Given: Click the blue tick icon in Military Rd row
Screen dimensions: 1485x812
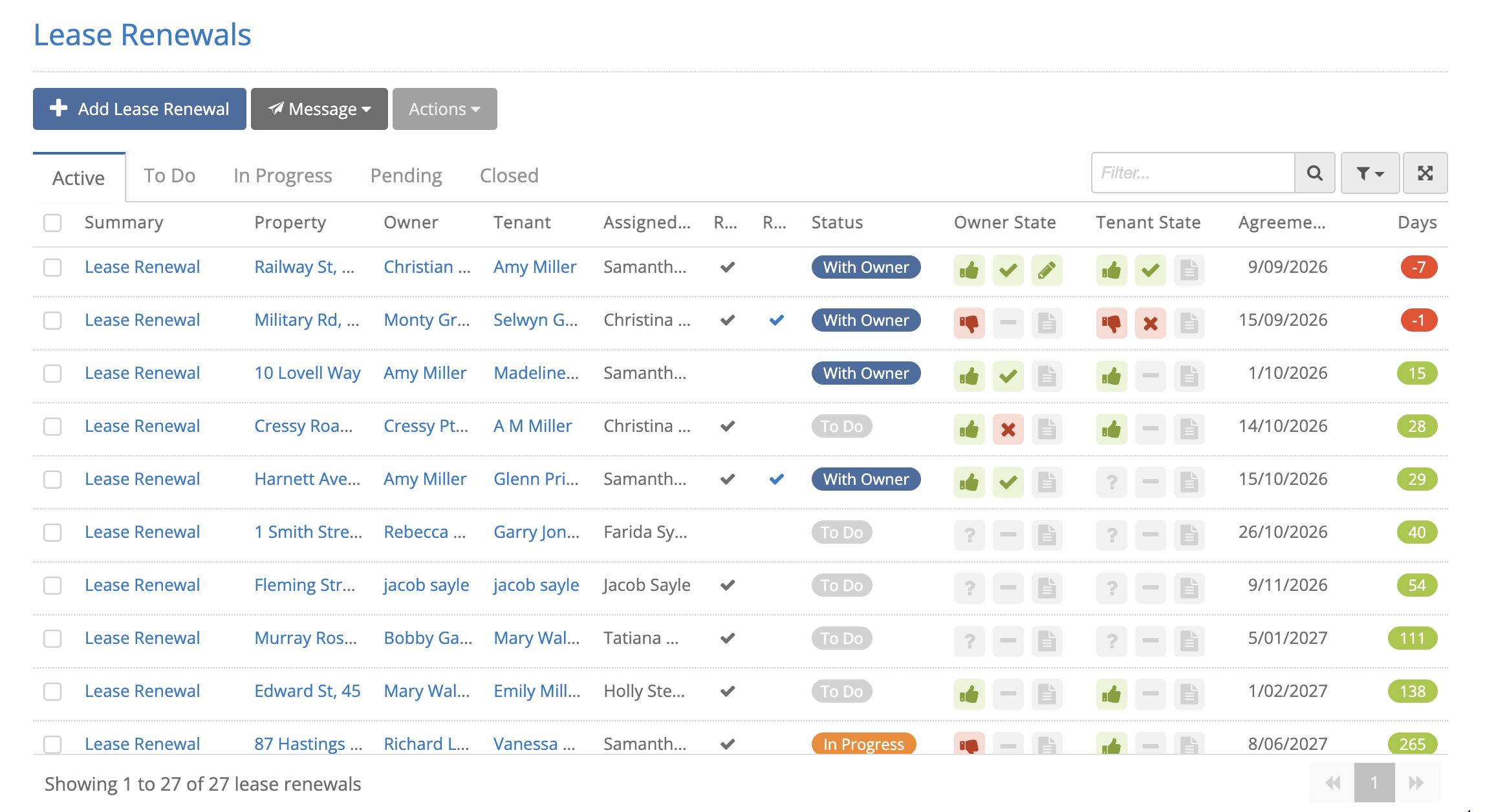Looking at the screenshot, I should 777,320.
